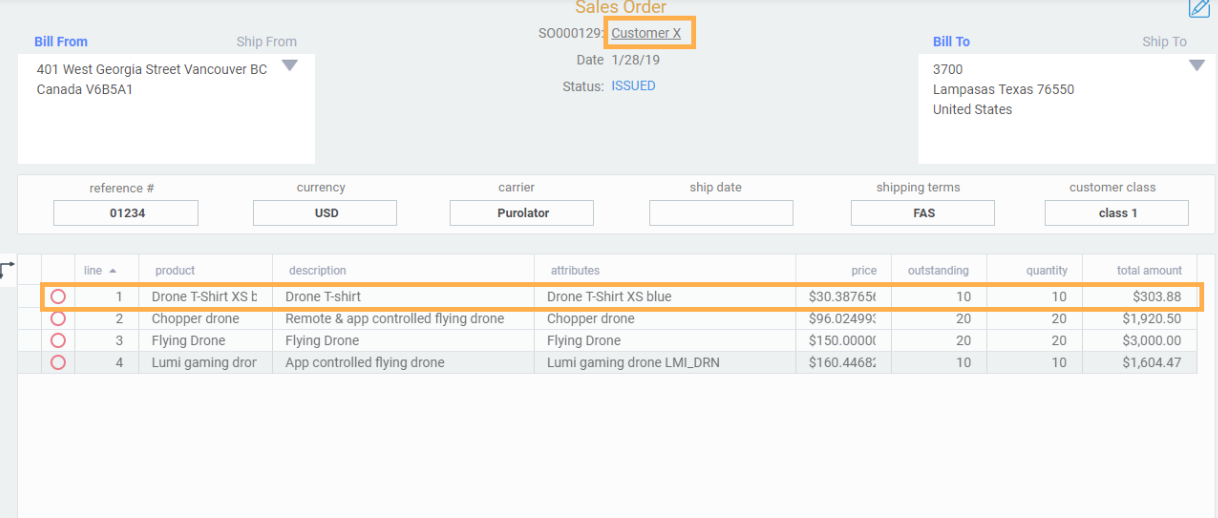The image size is (1218, 518).
Task: Switch to the Ship To tab
Action: point(1164,42)
